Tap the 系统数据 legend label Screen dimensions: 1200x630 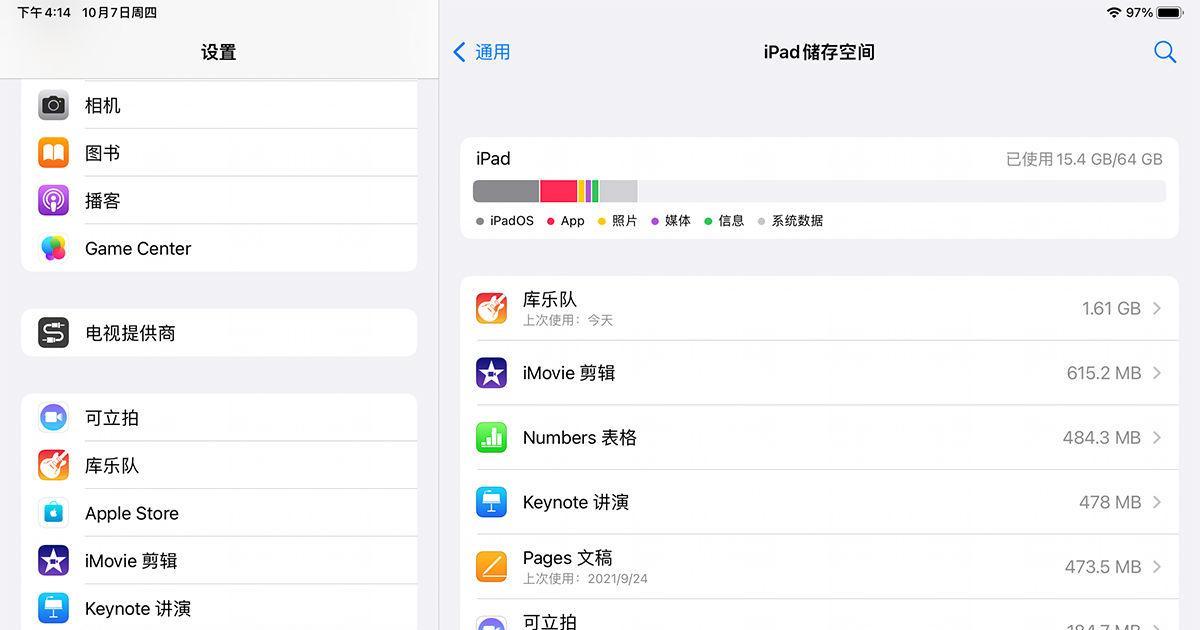[797, 221]
